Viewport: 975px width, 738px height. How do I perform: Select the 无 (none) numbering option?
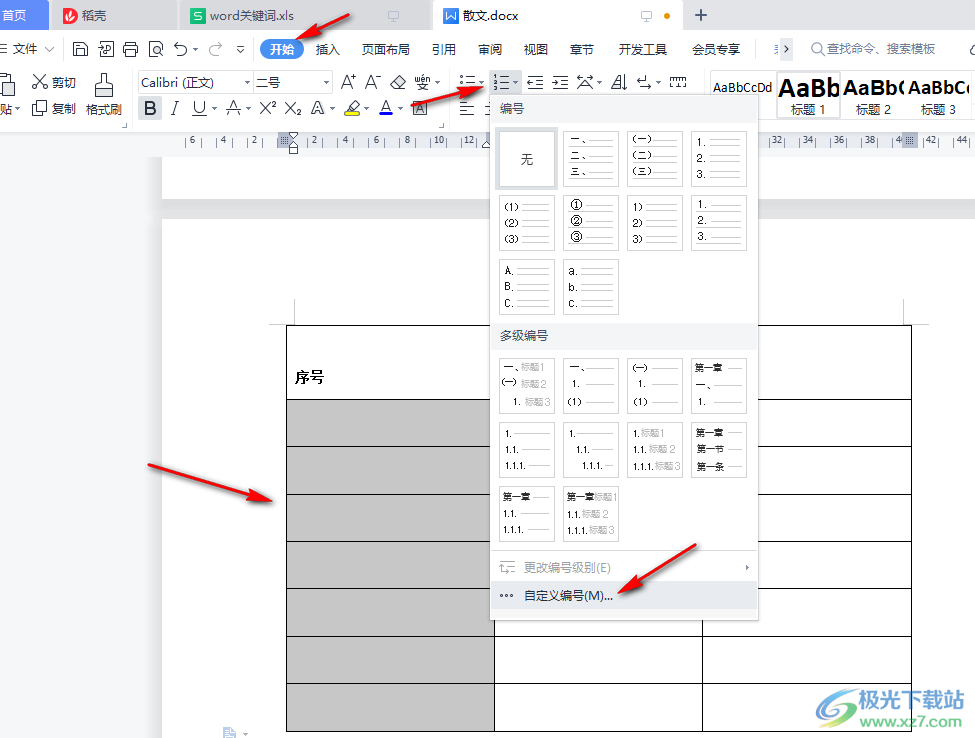[x=526, y=159]
